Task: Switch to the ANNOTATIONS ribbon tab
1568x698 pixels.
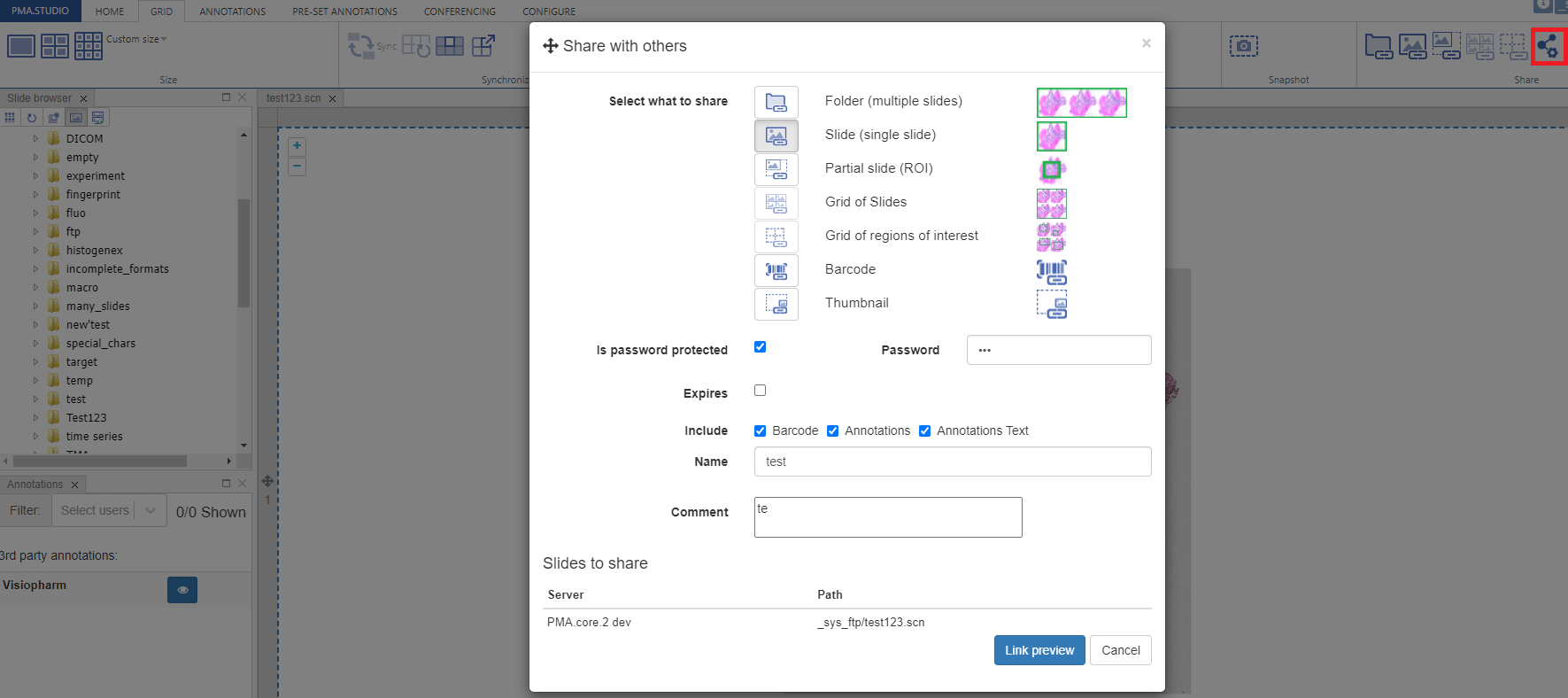Action: tap(232, 12)
